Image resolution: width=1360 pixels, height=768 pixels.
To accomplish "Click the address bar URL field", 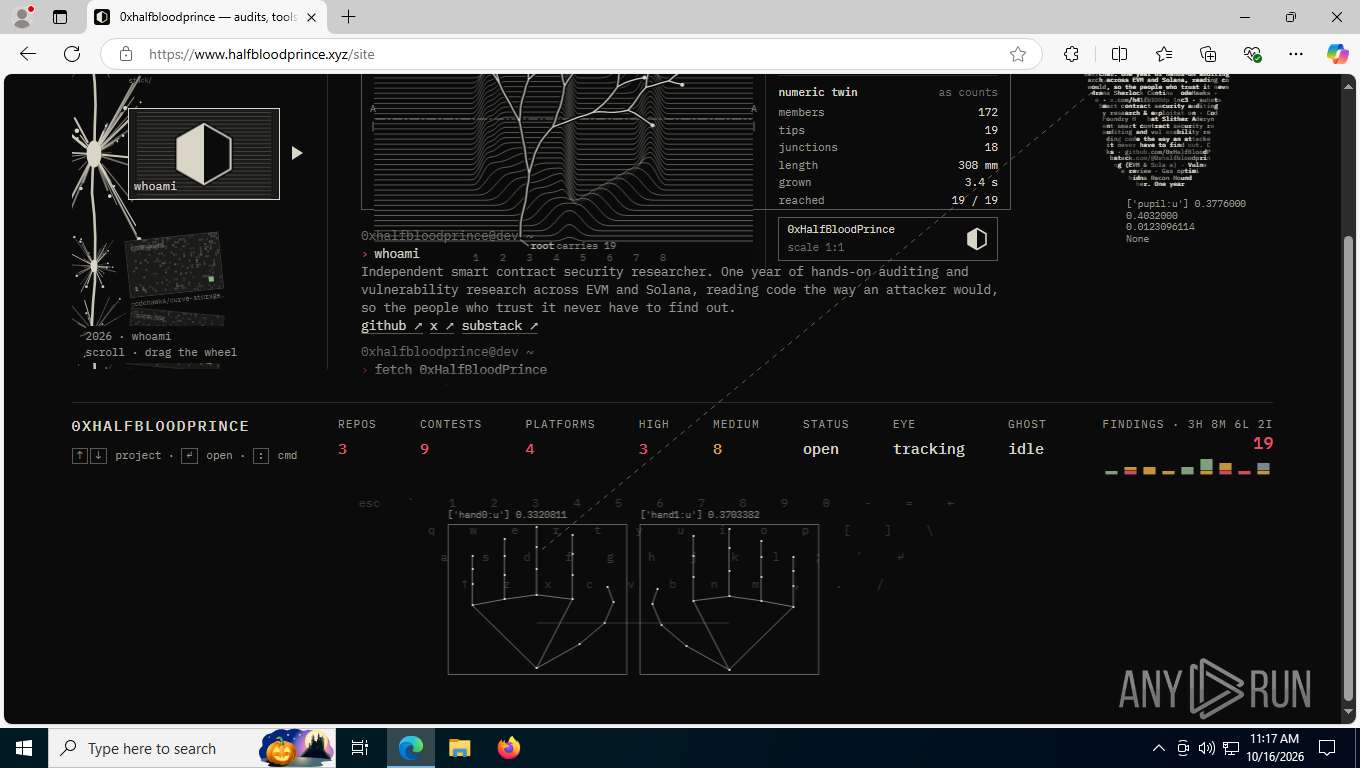I will [570, 54].
